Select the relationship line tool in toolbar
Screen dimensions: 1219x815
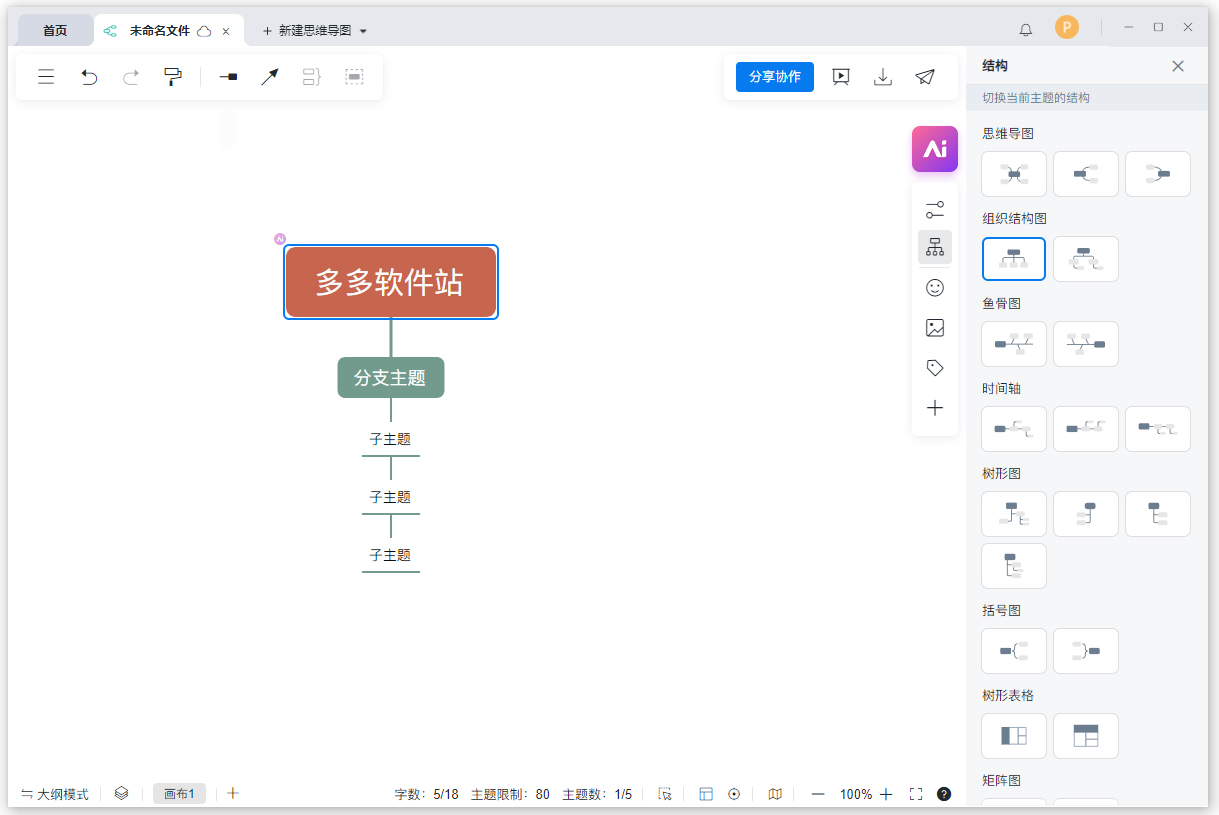pos(269,76)
